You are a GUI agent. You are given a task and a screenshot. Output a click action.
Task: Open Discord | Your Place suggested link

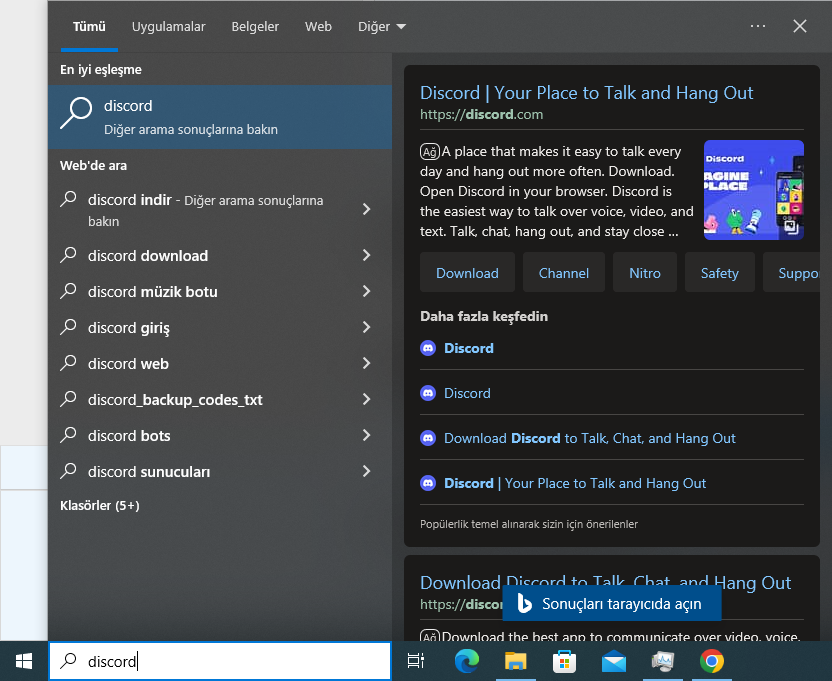[x=575, y=484]
